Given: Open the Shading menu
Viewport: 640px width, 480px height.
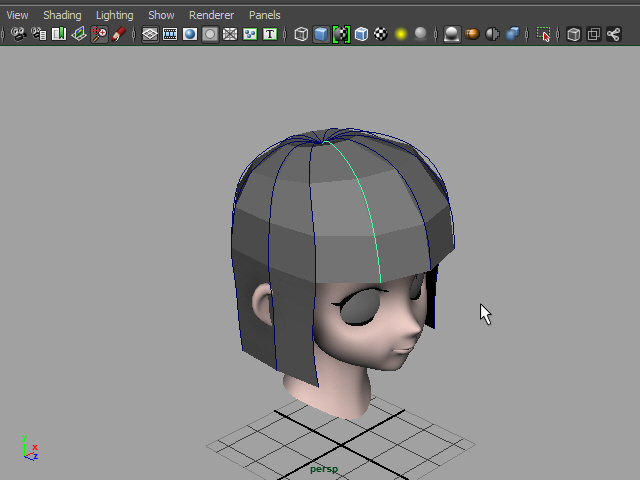Looking at the screenshot, I should click(62, 15).
